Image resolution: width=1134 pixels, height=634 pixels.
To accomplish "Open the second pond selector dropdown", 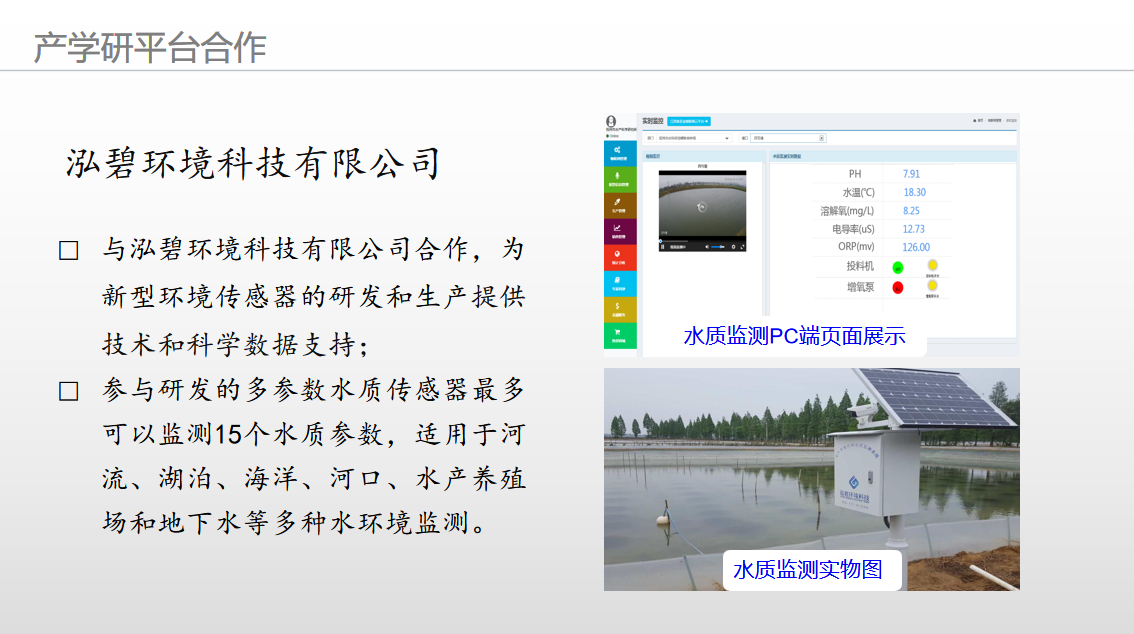I will (x=788, y=138).
